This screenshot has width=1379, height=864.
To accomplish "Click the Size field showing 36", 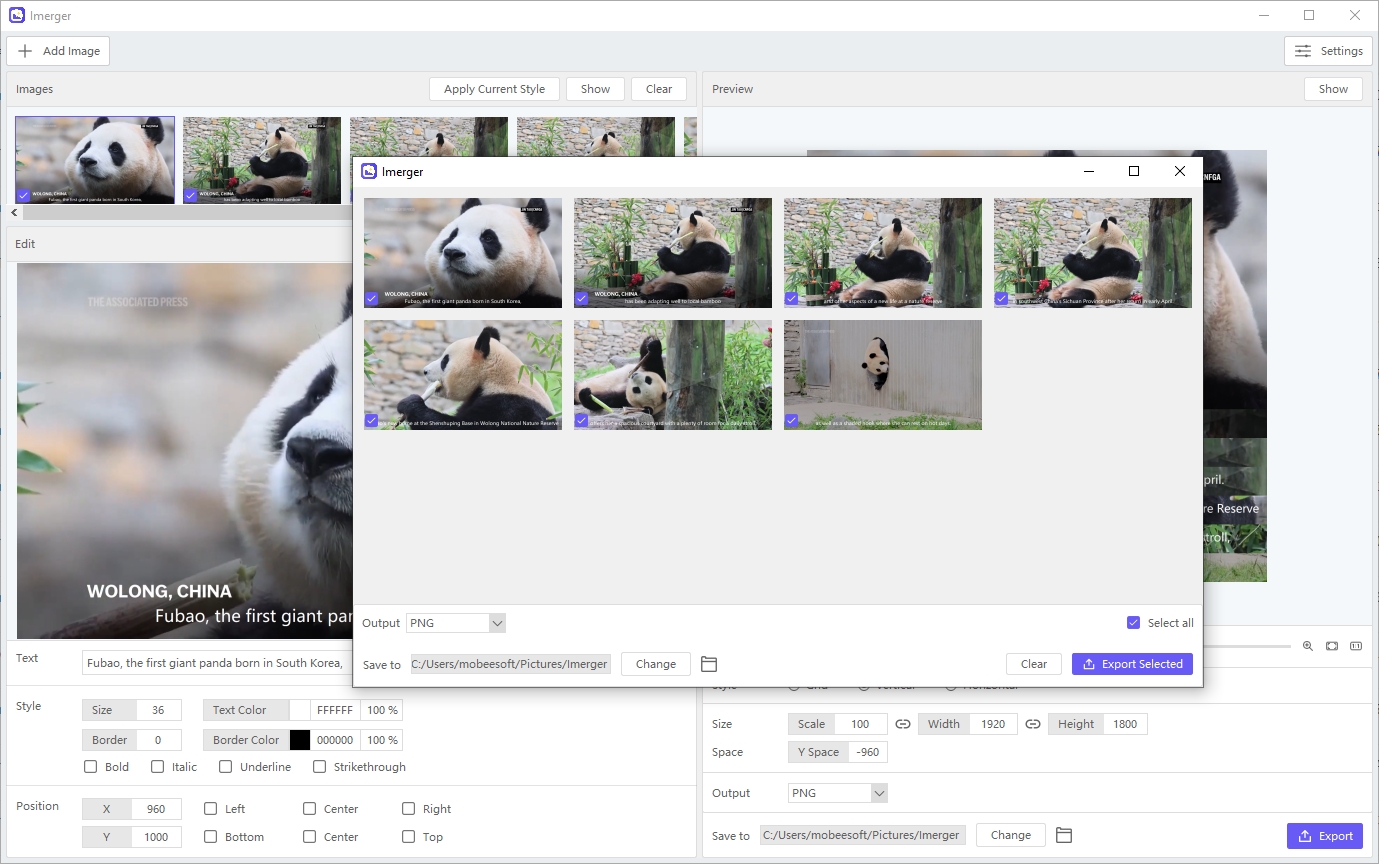I will coord(159,710).
